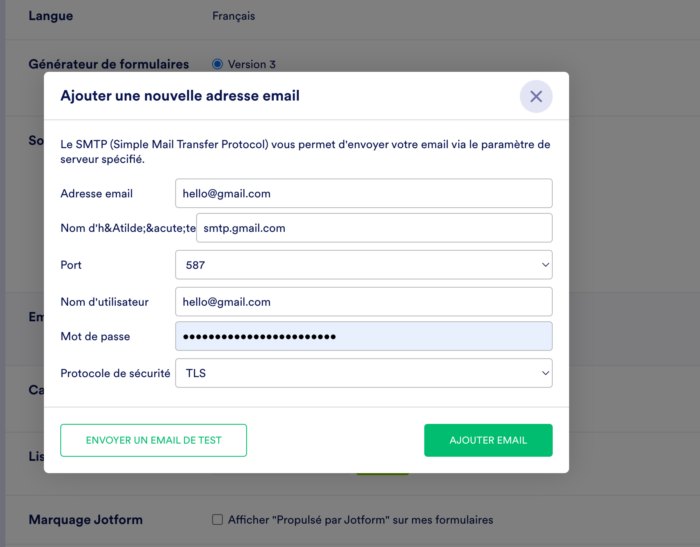Image resolution: width=700 pixels, height=547 pixels.
Task: Select the Version 3 radio button
Action: tap(218, 64)
